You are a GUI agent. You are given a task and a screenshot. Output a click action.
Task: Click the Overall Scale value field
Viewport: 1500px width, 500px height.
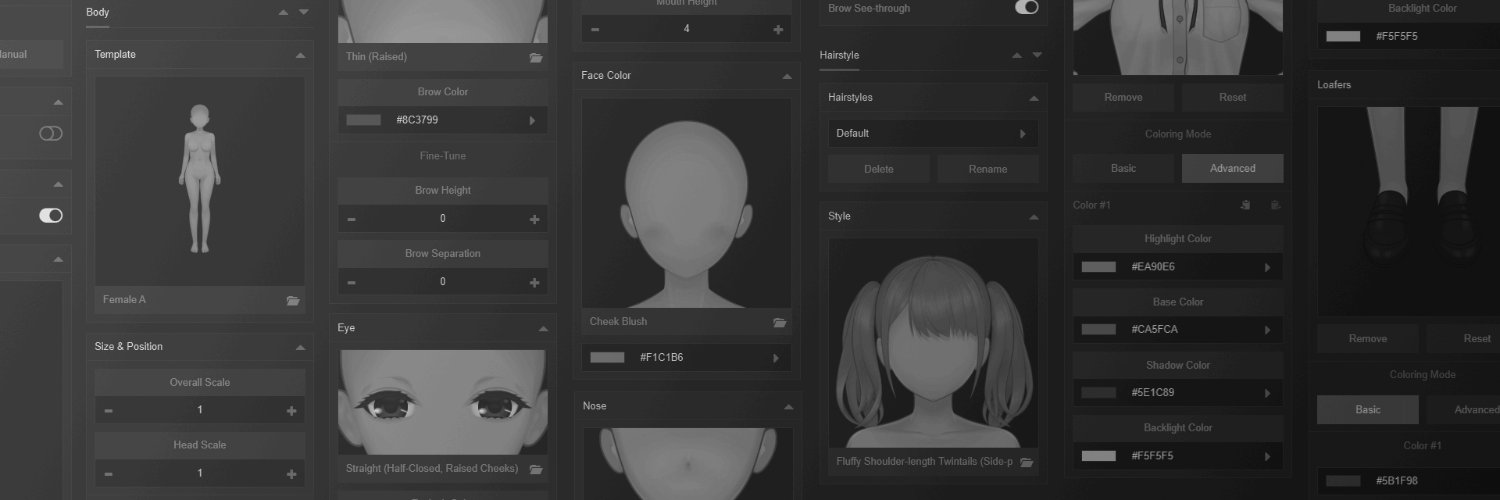pos(199,410)
